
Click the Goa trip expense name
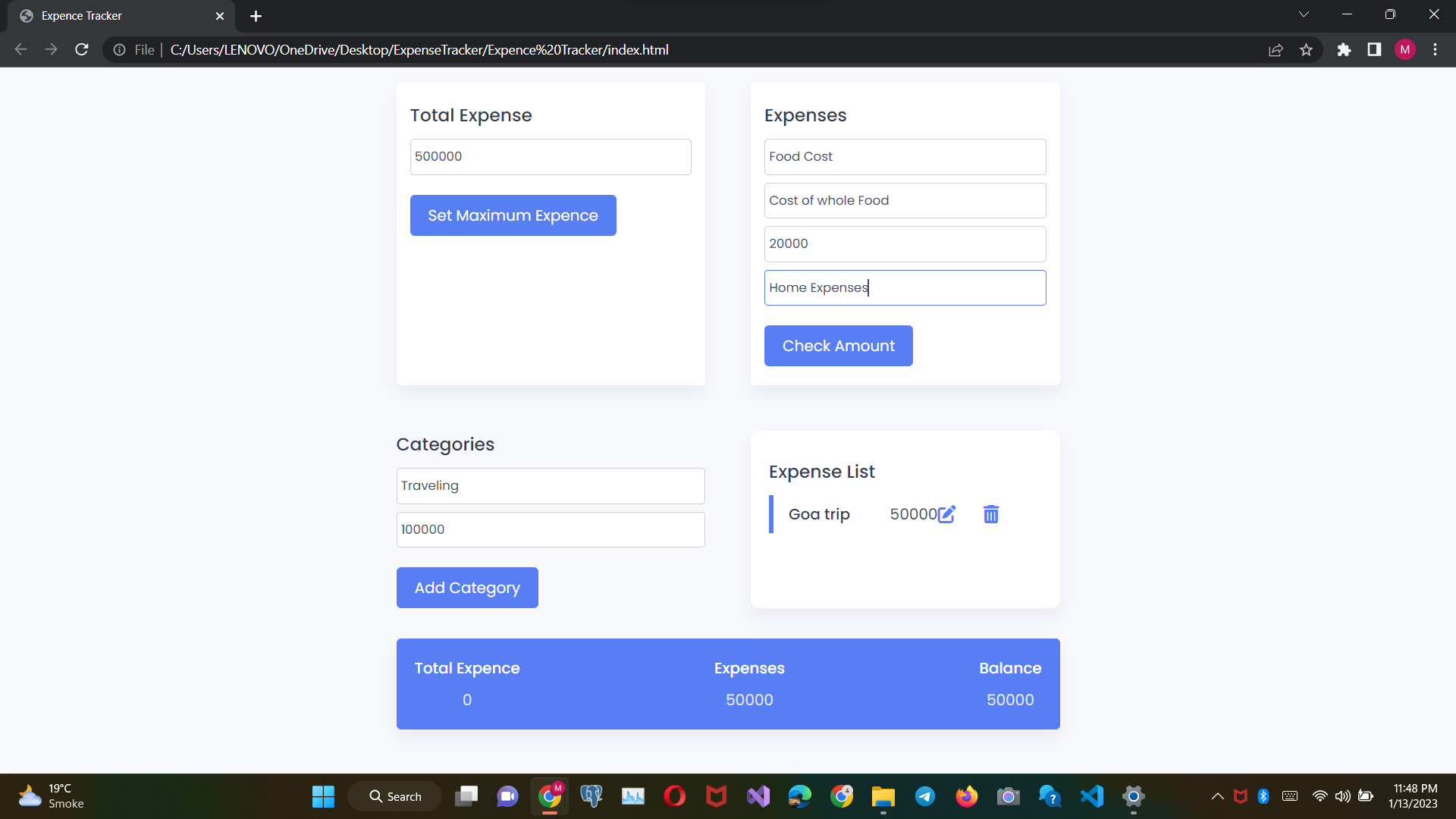tap(819, 514)
